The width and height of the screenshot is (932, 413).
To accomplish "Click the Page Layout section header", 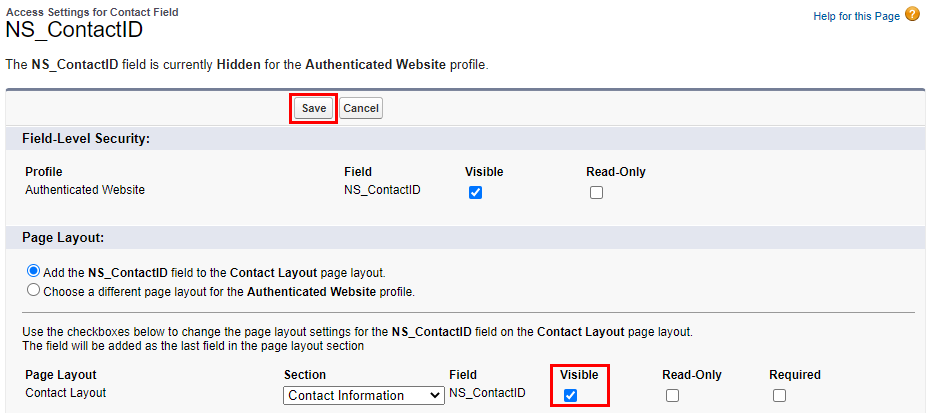I will [63, 238].
